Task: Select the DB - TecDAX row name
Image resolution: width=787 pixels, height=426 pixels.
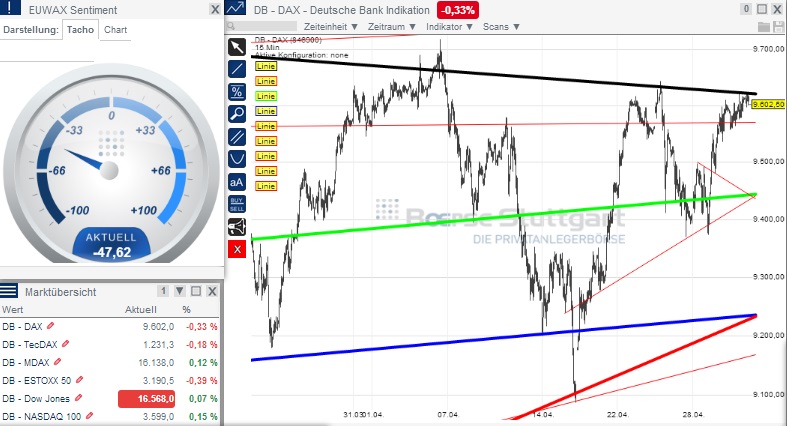Action: (x=30, y=345)
